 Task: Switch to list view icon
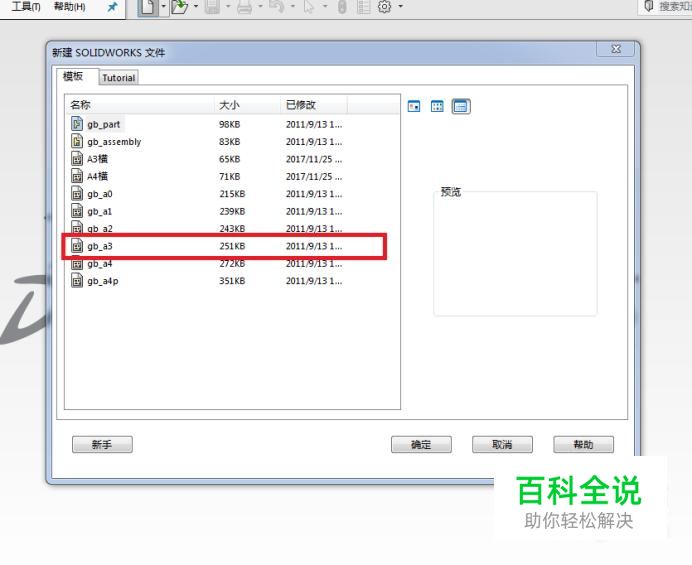pyautogui.click(x=437, y=106)
